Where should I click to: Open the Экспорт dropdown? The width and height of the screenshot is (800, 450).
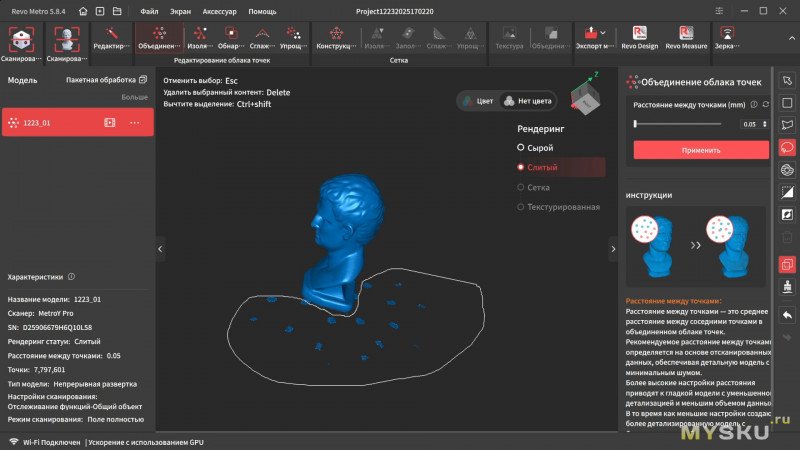point(597,39)
